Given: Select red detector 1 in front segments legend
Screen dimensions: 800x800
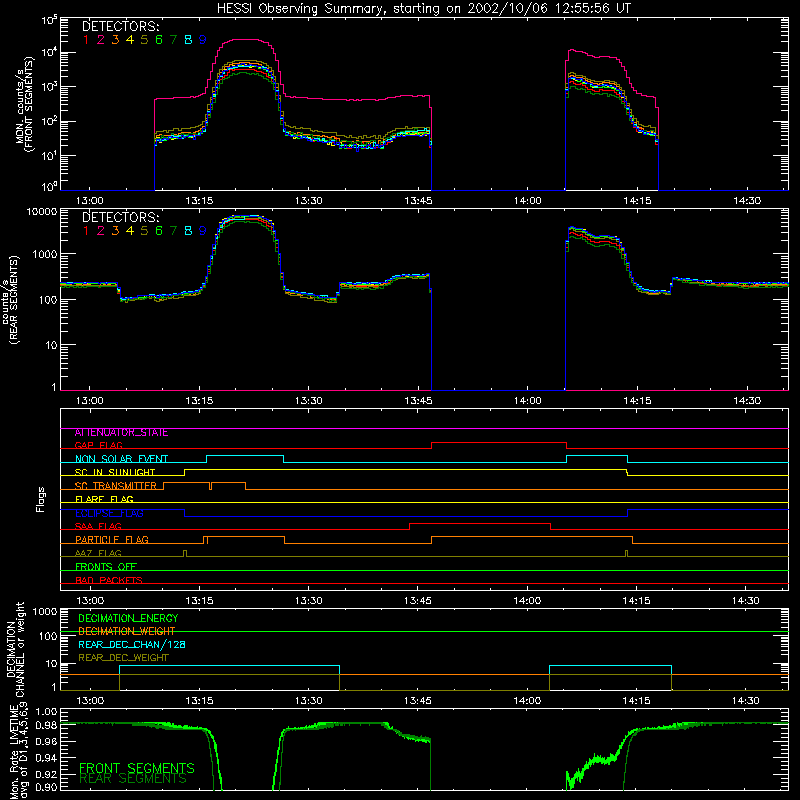Looking at the screenshot, I should pyautogui.click(x=86, y=40).
